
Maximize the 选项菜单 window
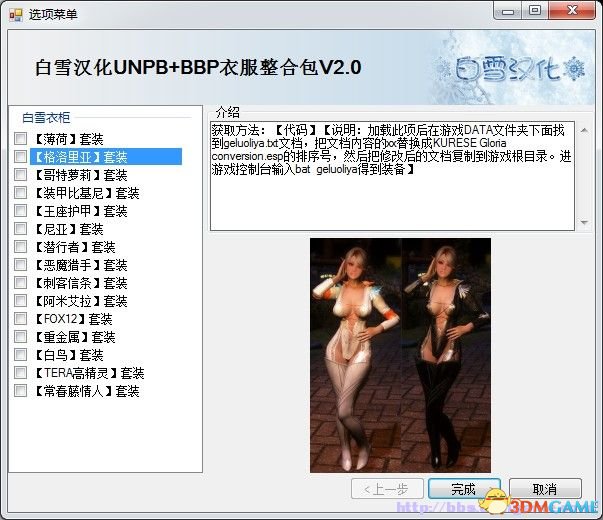click(x=535, y=11)
